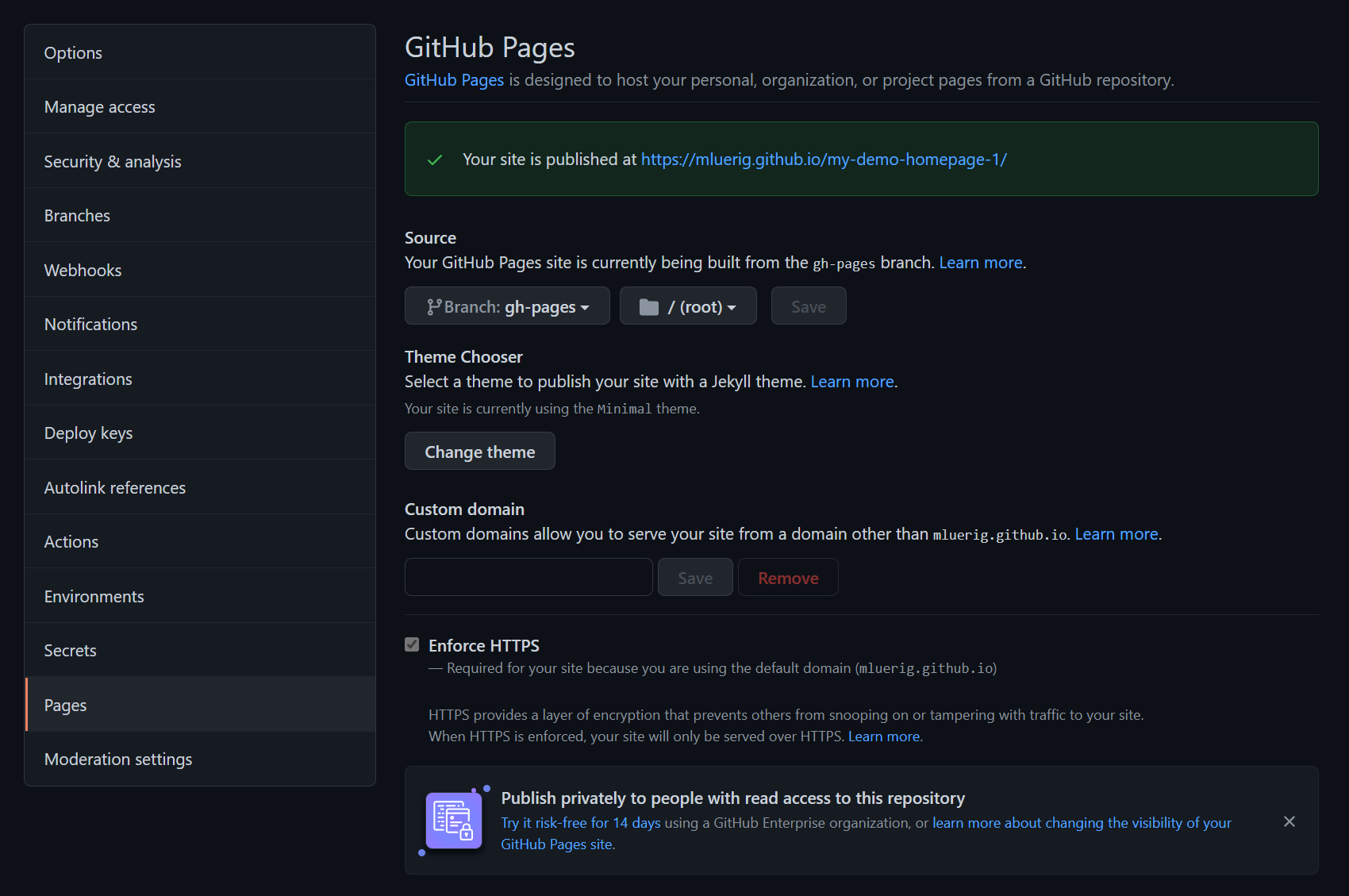Click the git branch icon in Branch button
The width and height of the screenshot is (1349, 896).
pos(434,307)
